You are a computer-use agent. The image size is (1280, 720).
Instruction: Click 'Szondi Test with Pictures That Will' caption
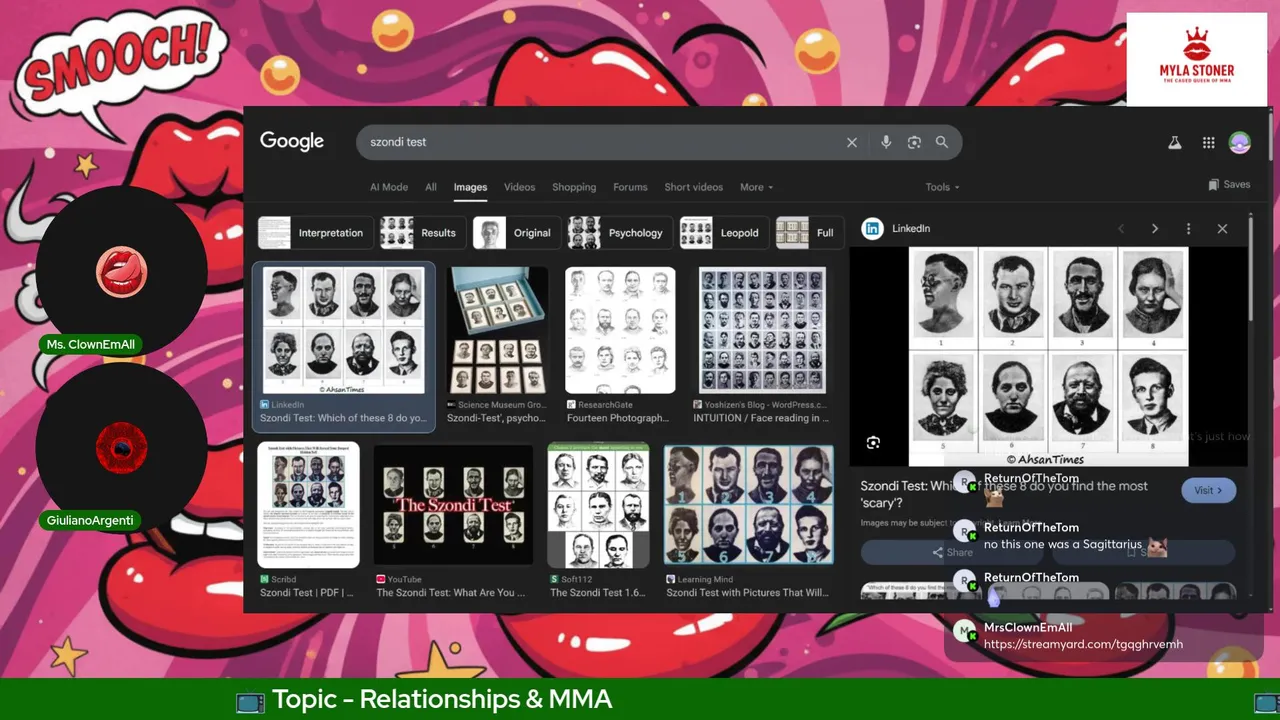[747, 593]
